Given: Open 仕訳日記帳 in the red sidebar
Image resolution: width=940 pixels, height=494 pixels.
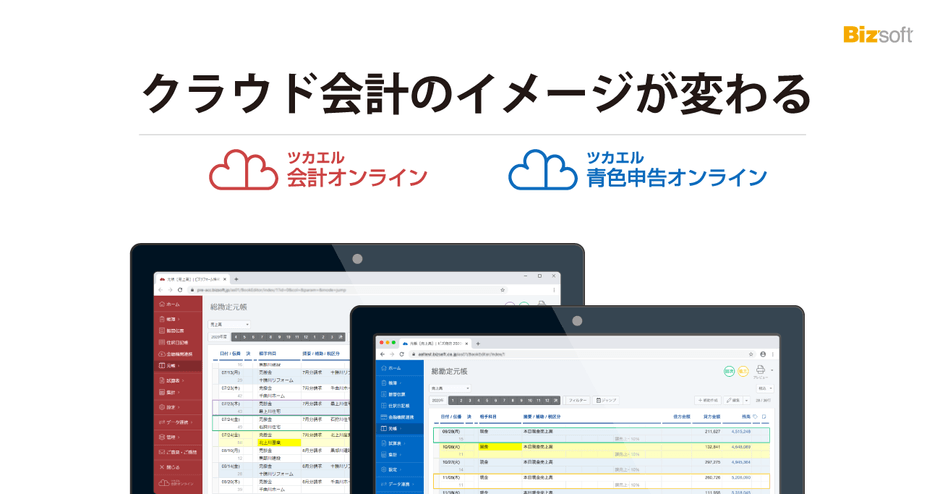Looking at the screenshot, I should click(x=177, y=342).
